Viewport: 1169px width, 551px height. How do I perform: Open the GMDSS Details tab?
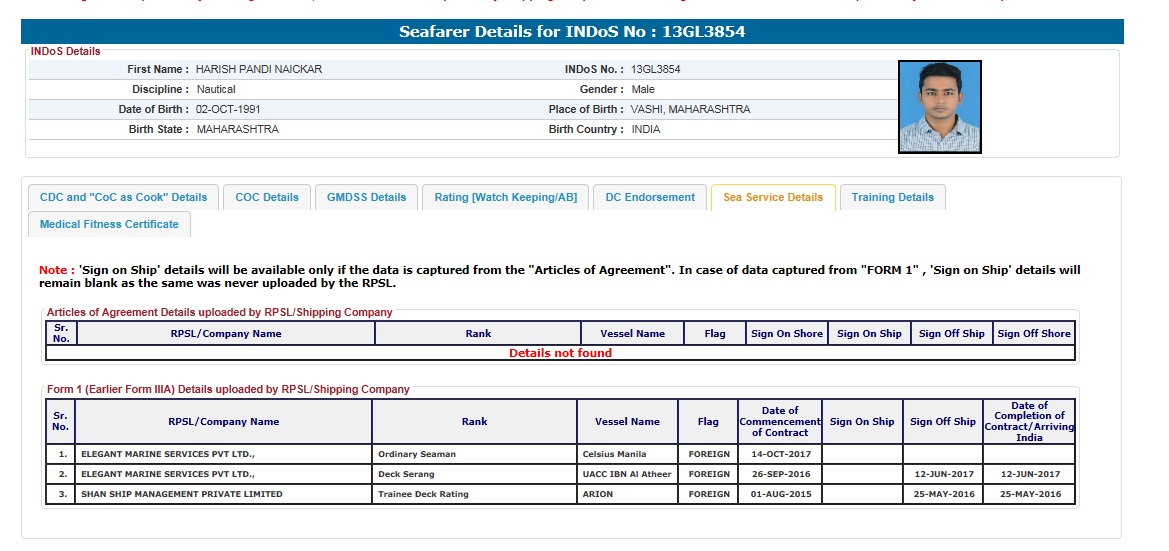tap(366, 197)
